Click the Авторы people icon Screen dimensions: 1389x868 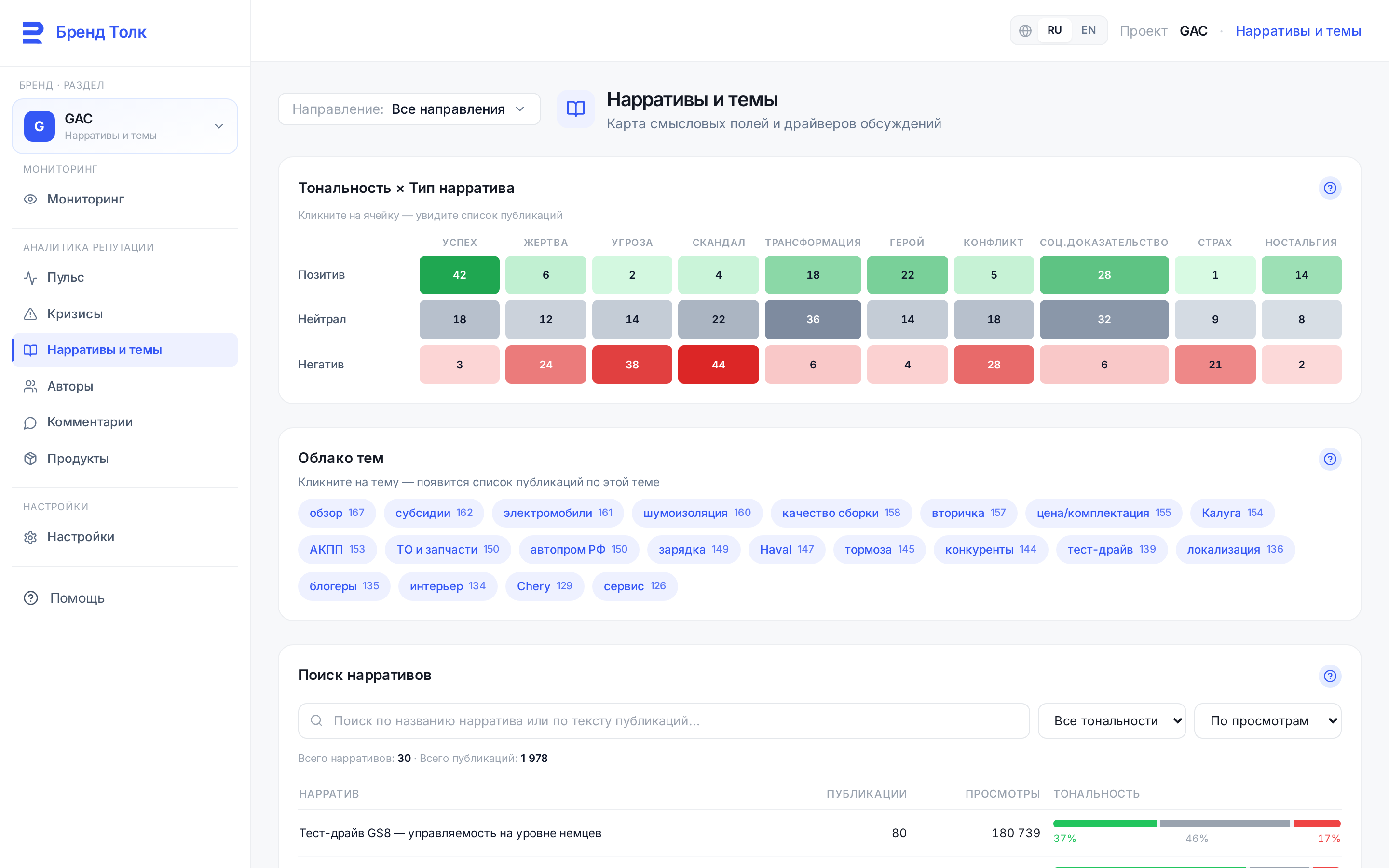point(30,386)
